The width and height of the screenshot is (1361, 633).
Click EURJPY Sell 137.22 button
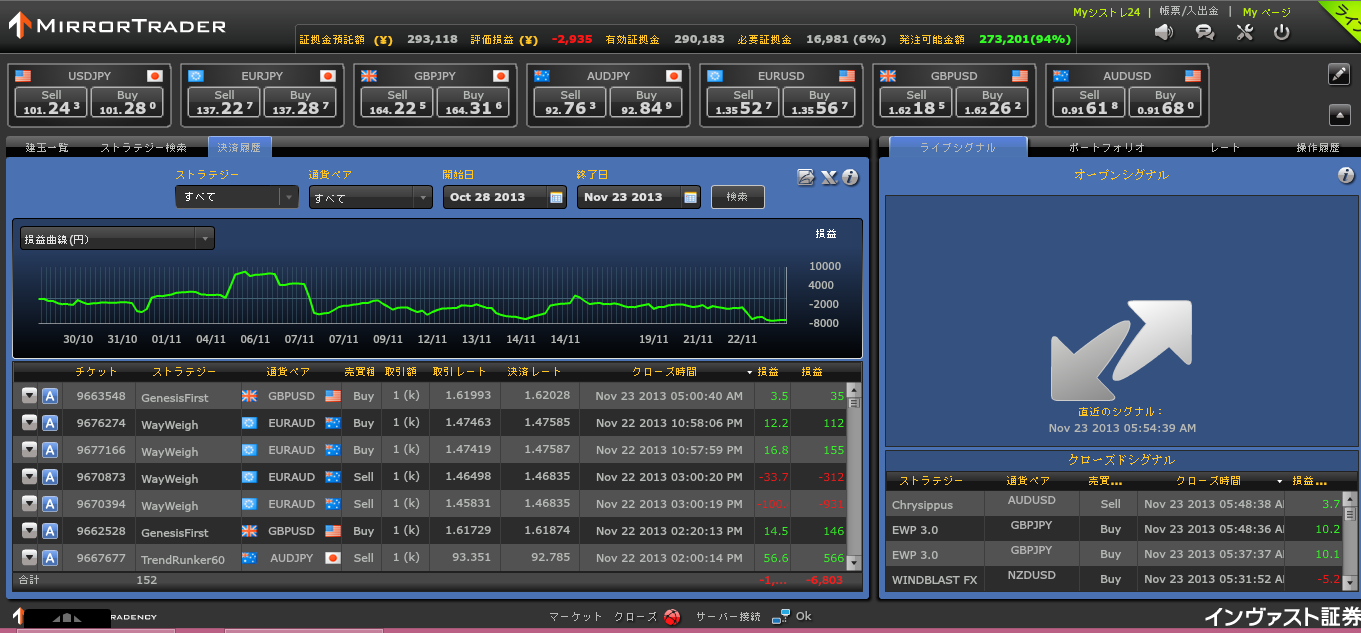point(224,103)
